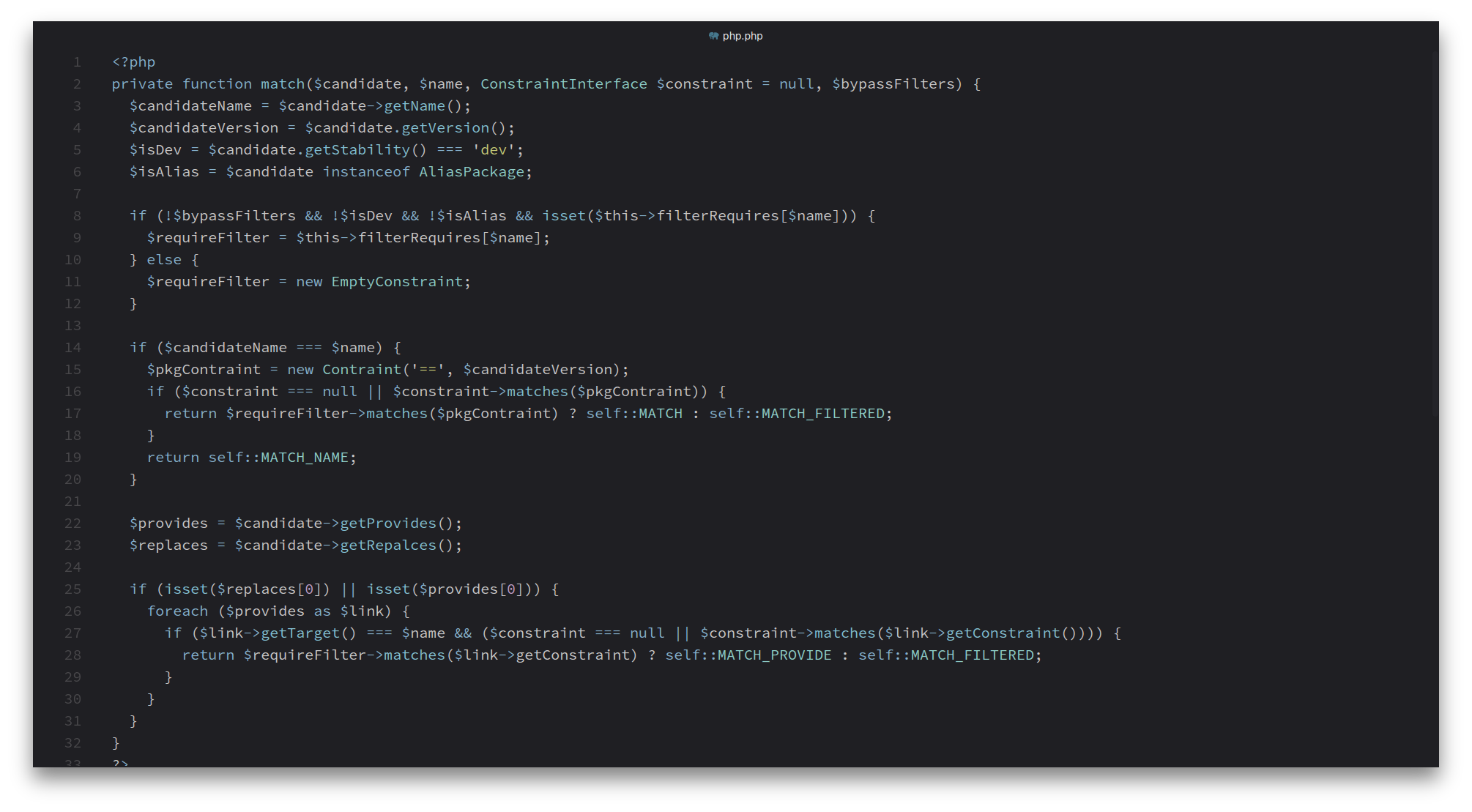Click line number 2 in gutter
1472x812 pixels.
point(77,84)
